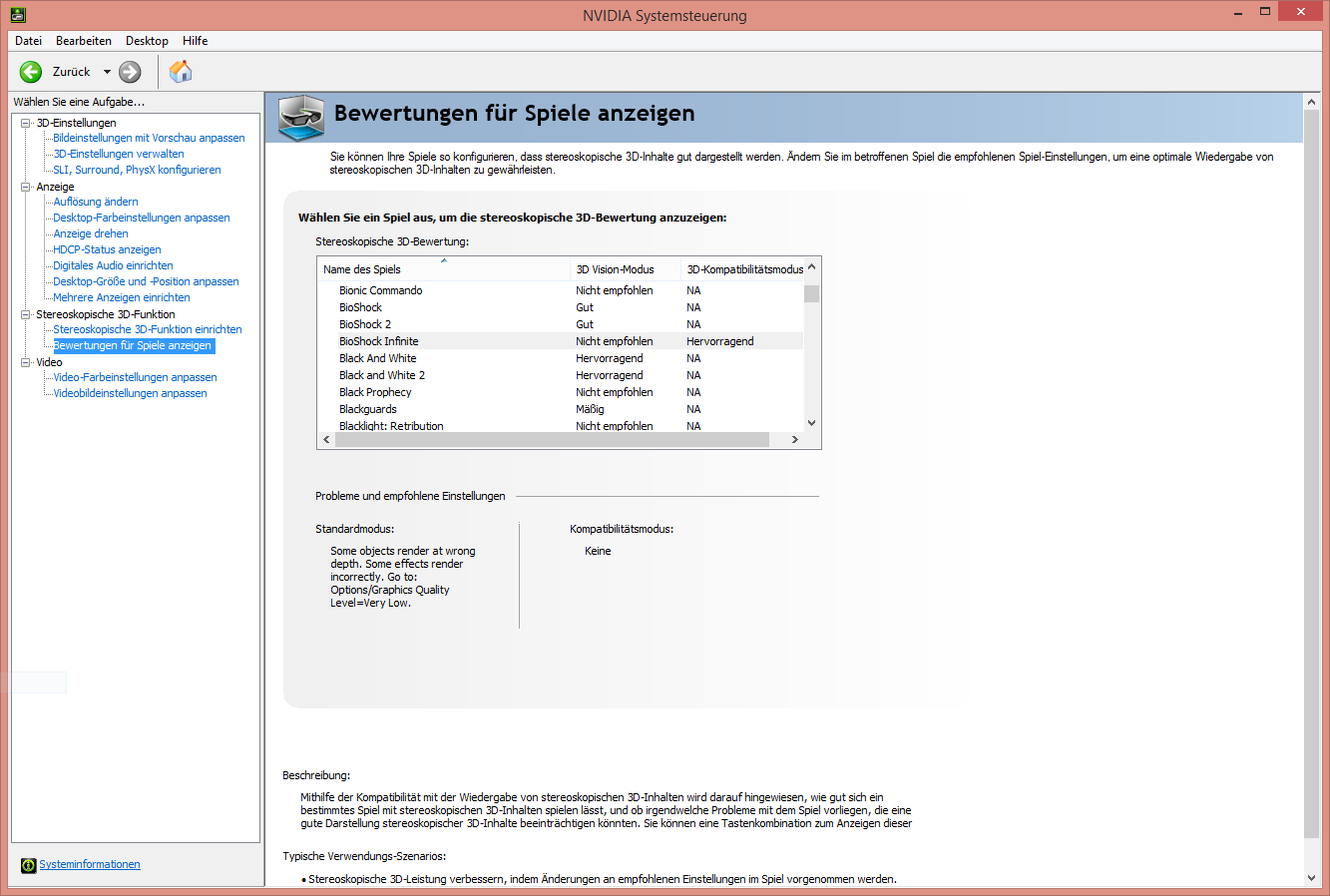Click the game list's horizontal scrollbar right arrow
The height and width of the screenshot is (896, 1330).
tap(795, 440)
